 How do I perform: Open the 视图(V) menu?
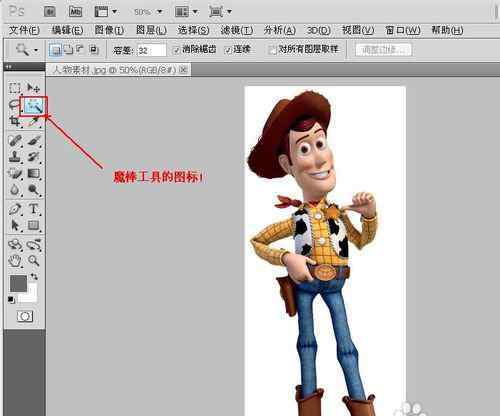pyautogui.click(x=358, y=31)
